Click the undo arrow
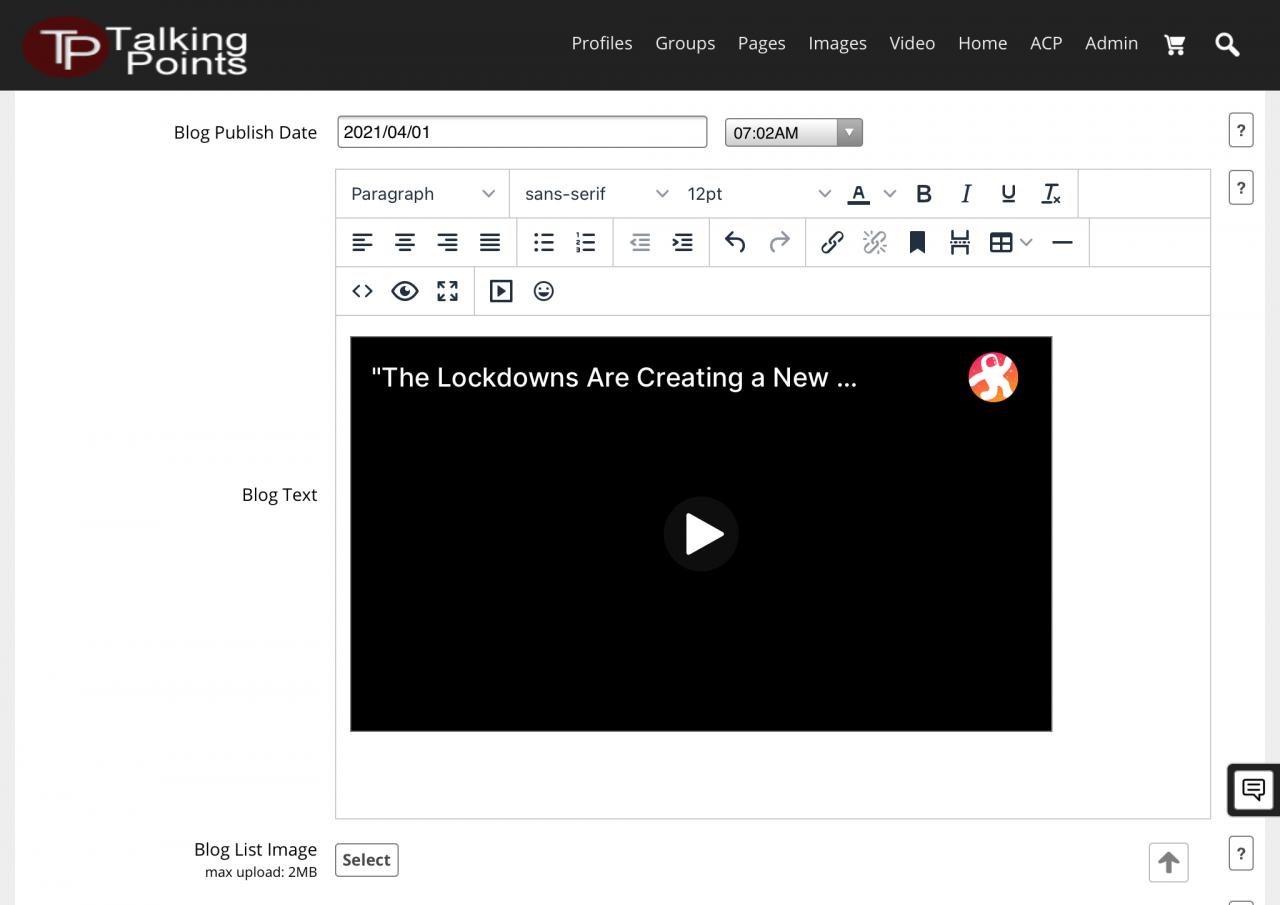 pos(735,242)
